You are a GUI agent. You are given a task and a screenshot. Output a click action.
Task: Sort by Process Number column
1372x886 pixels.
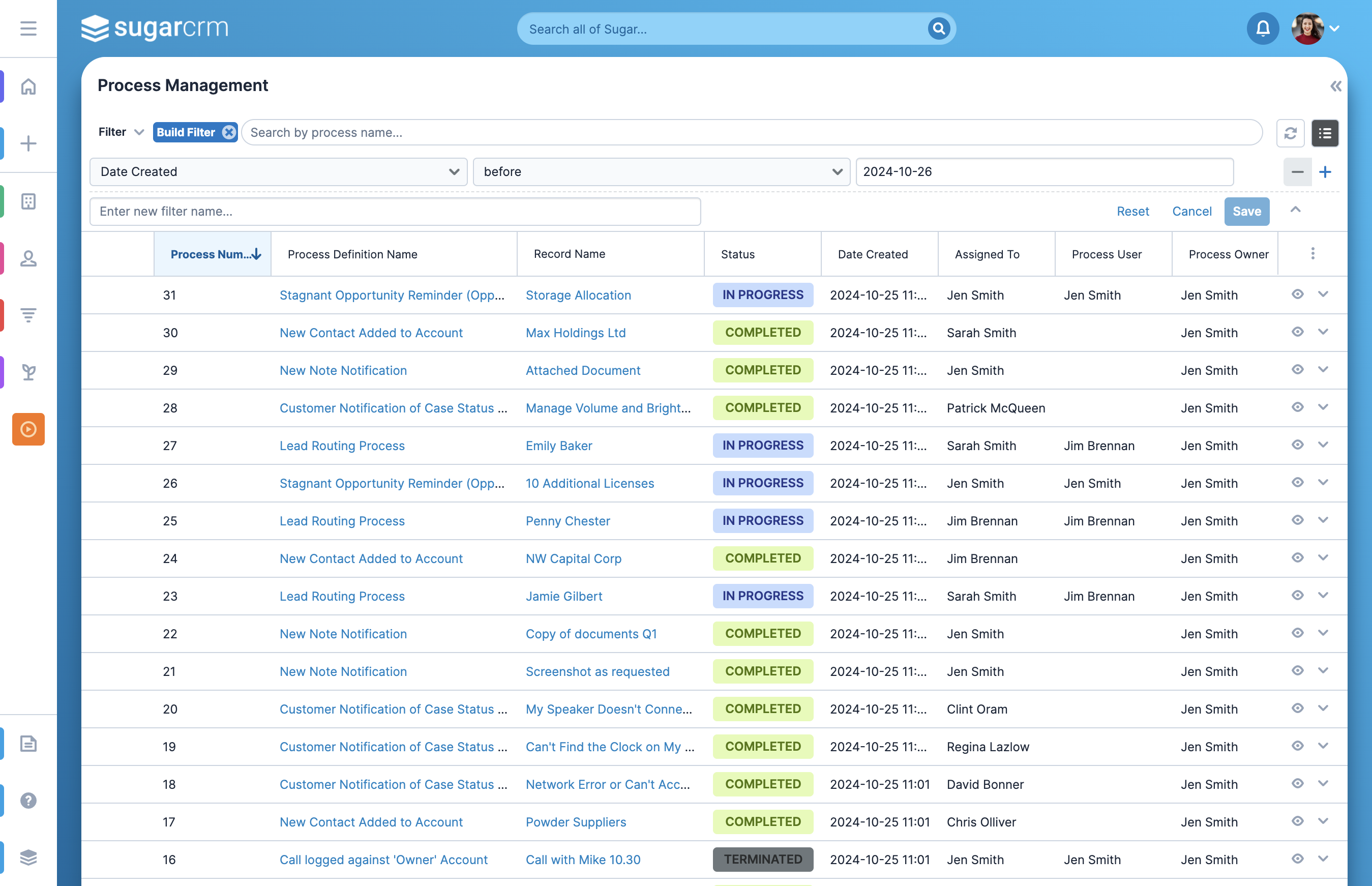click(x=212, y=254)
